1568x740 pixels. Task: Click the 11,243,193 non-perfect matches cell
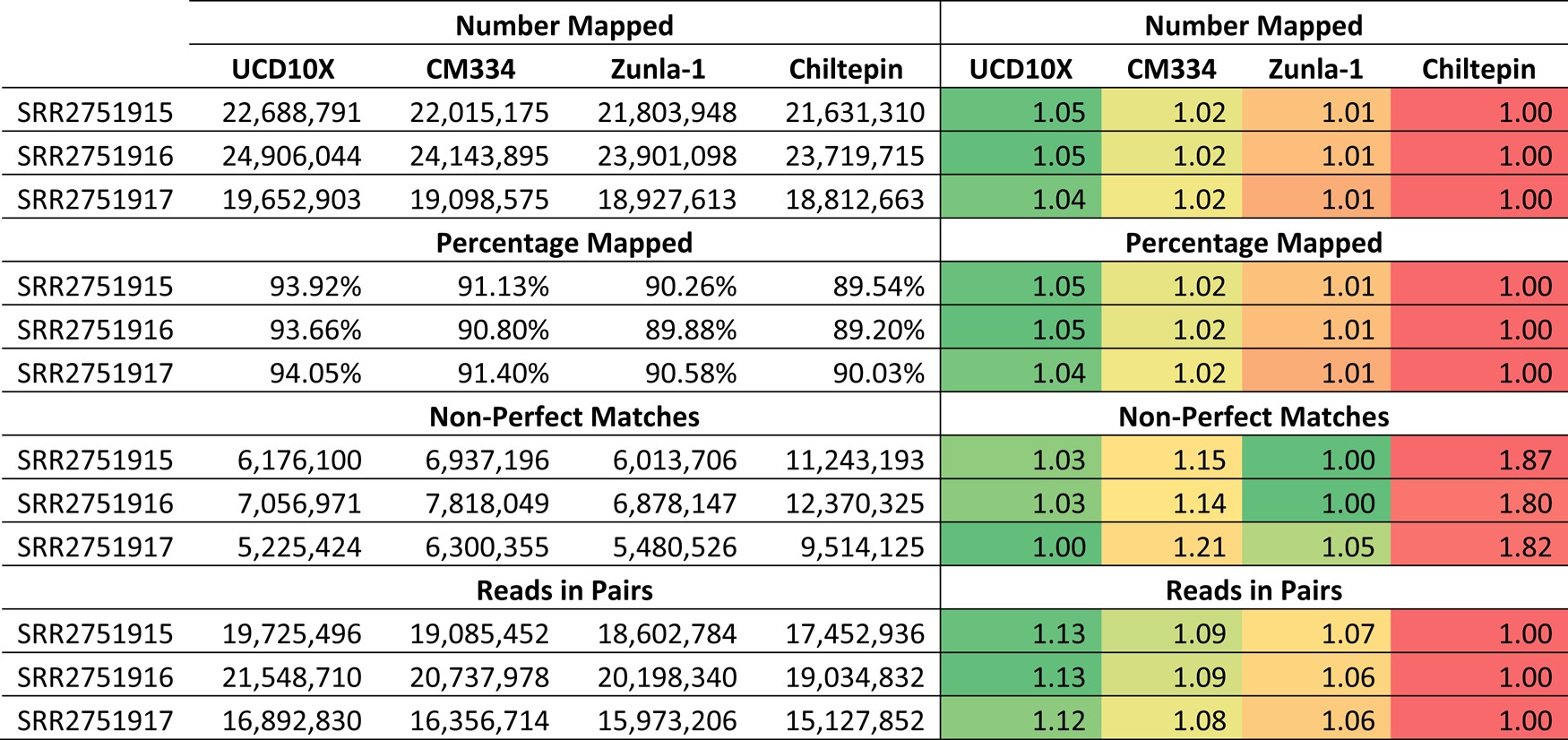coord(855,460)
